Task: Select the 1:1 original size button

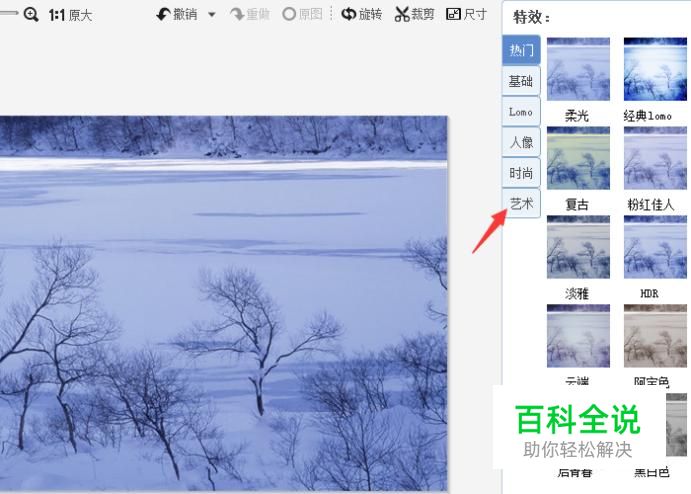Action: coord(70,15)
